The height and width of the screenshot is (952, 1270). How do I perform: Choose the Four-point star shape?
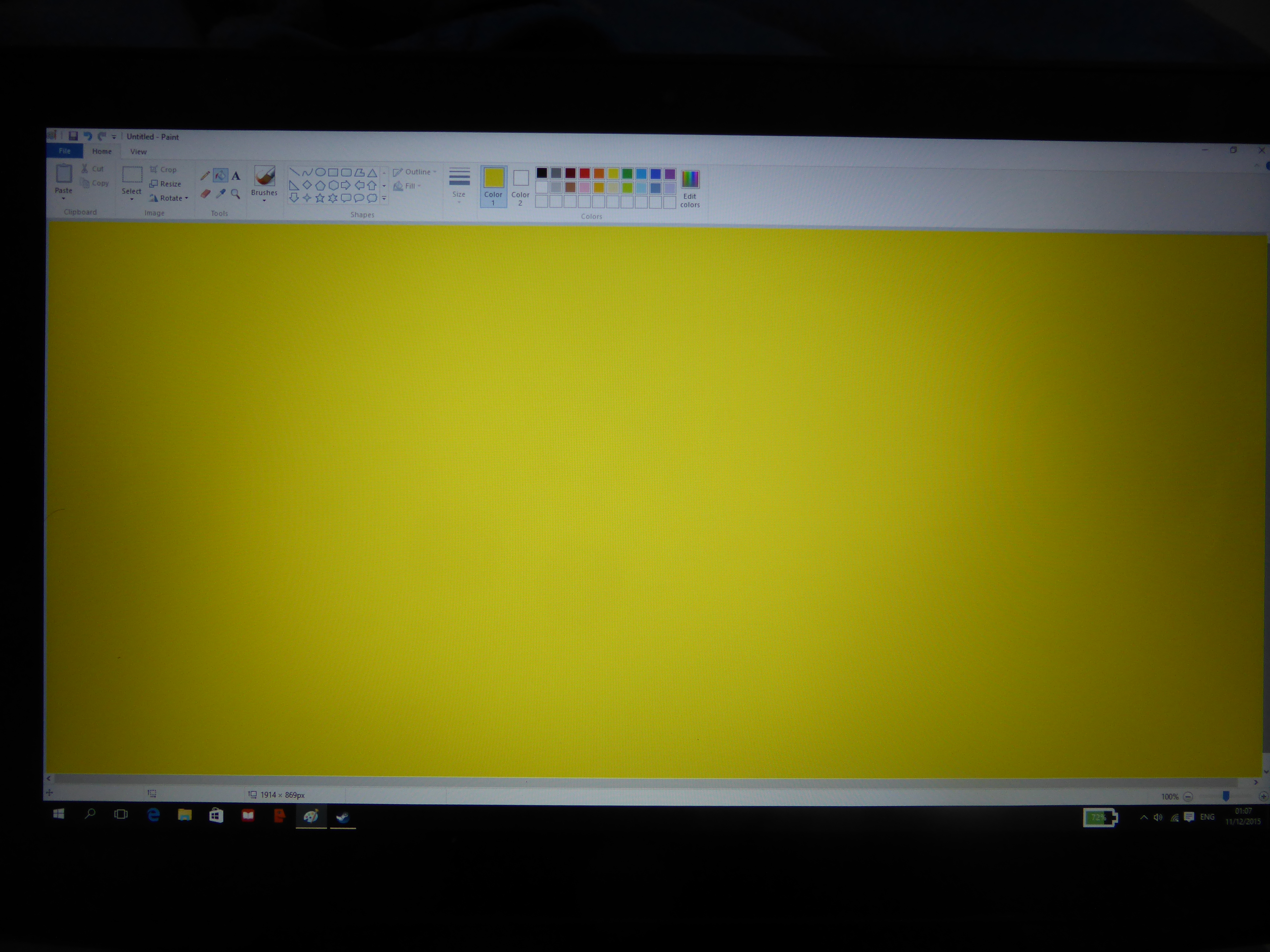coord(307,198)
